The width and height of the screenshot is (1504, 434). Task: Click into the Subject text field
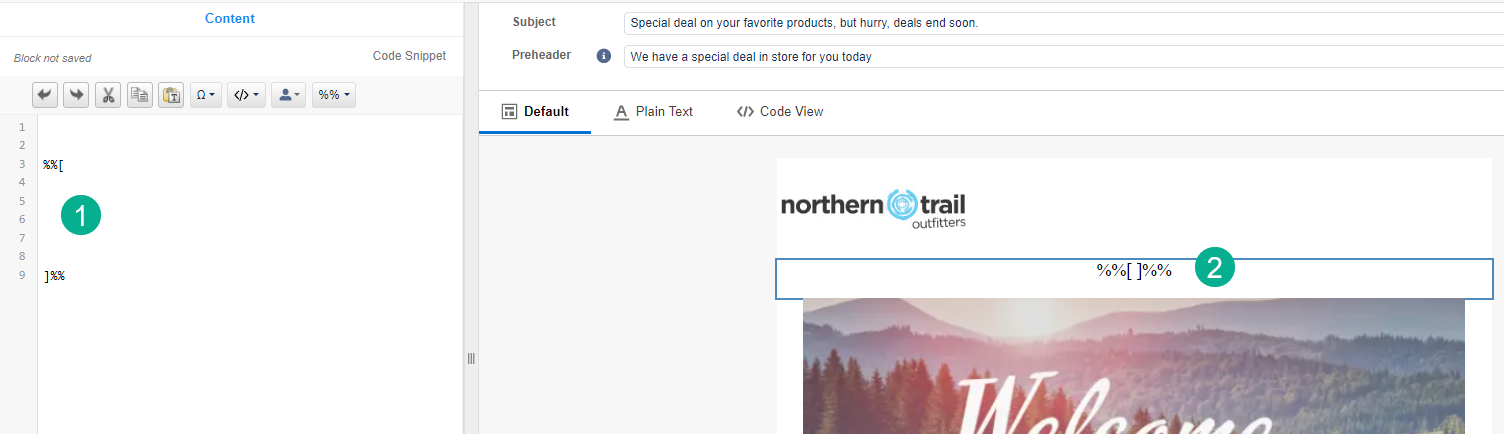(1060, 23)
